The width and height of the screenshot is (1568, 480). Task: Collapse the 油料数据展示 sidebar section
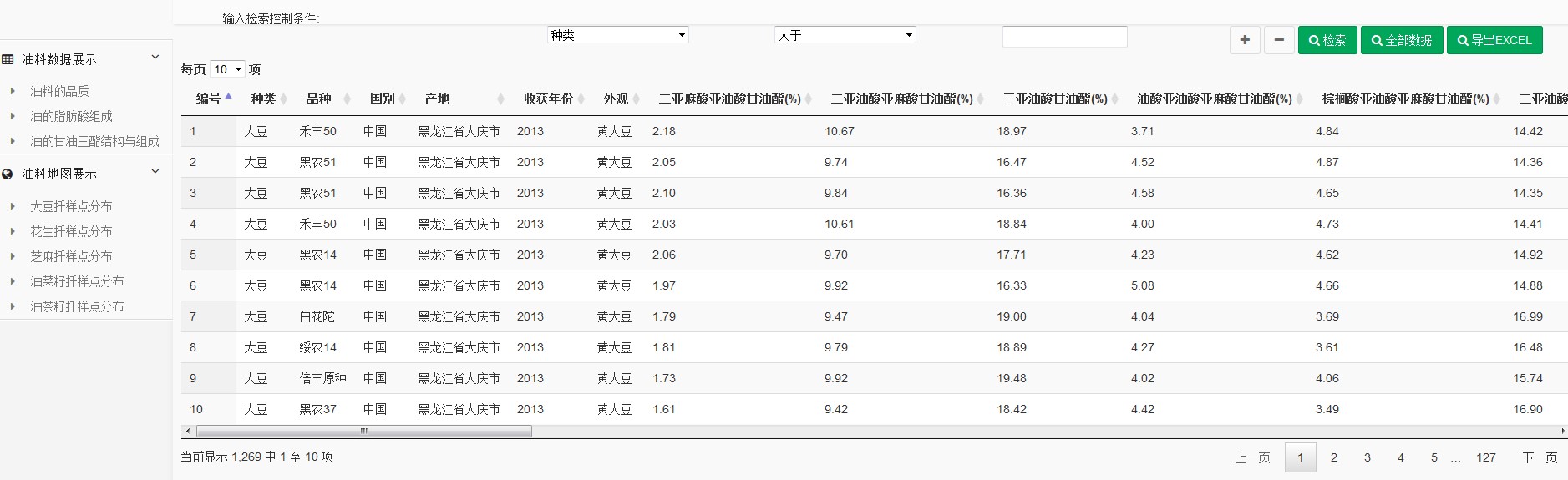(x=155, y=58)
